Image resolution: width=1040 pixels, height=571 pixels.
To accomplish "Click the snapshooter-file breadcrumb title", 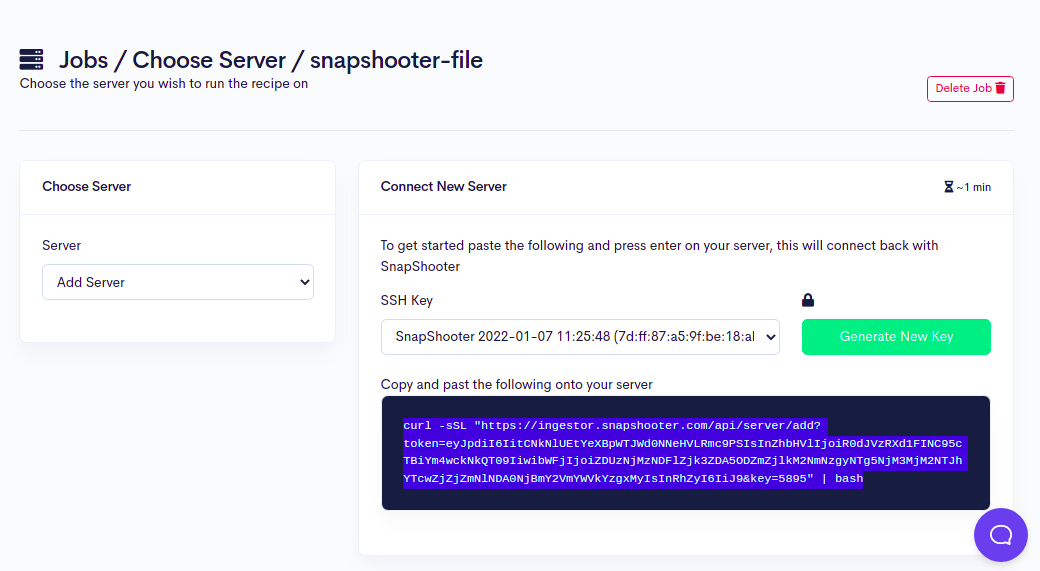I will tap(396, 60).
